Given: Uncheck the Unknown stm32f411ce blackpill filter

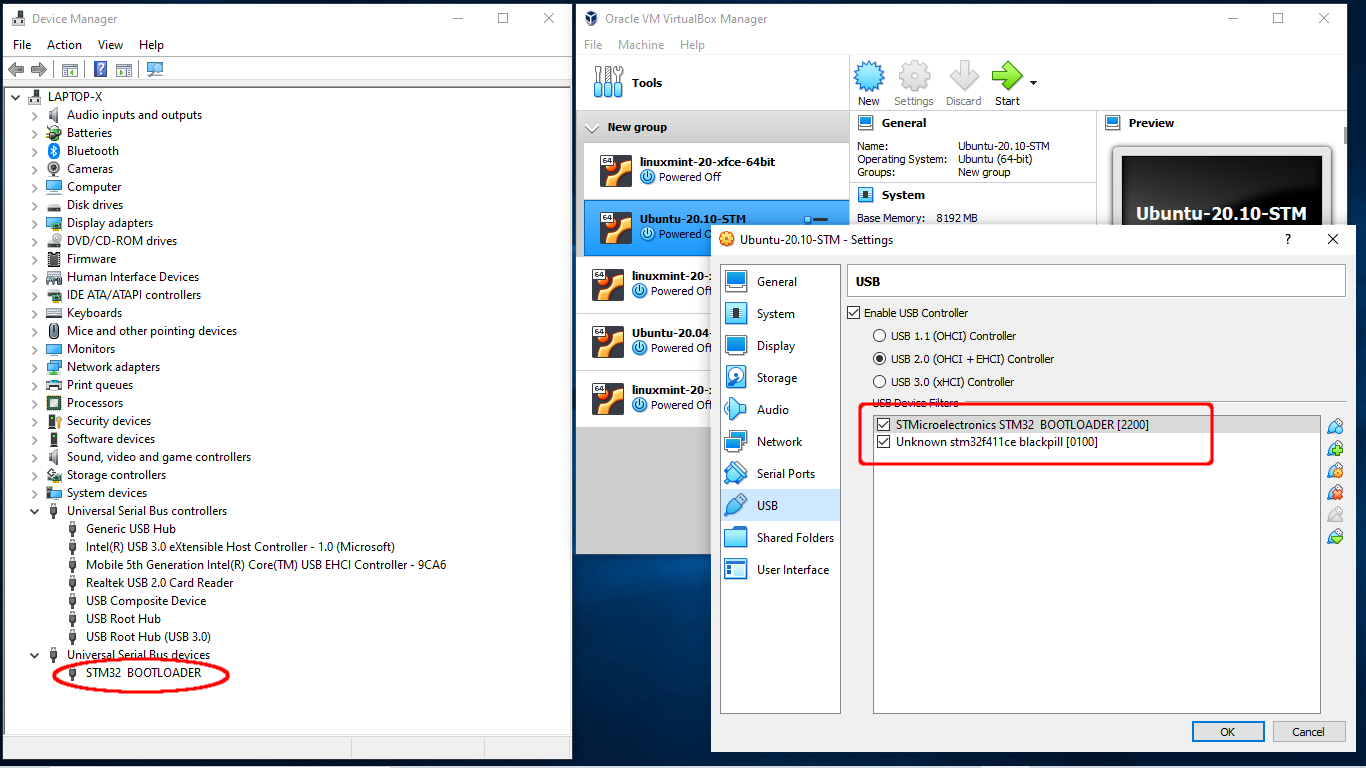Looking at the screenshot, I should 883,442.
